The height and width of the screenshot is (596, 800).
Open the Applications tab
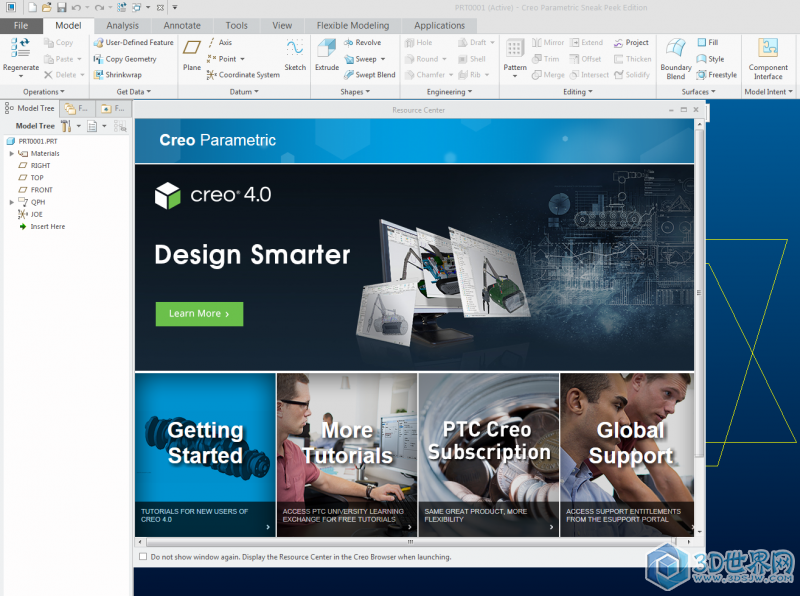tap(439, 26)
